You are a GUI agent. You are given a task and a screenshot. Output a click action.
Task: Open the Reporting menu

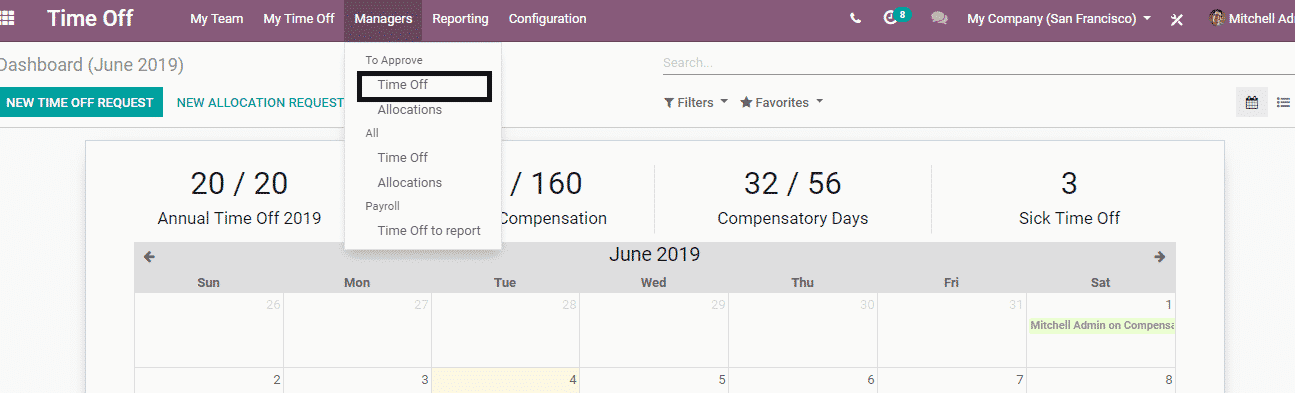[460, 18]
